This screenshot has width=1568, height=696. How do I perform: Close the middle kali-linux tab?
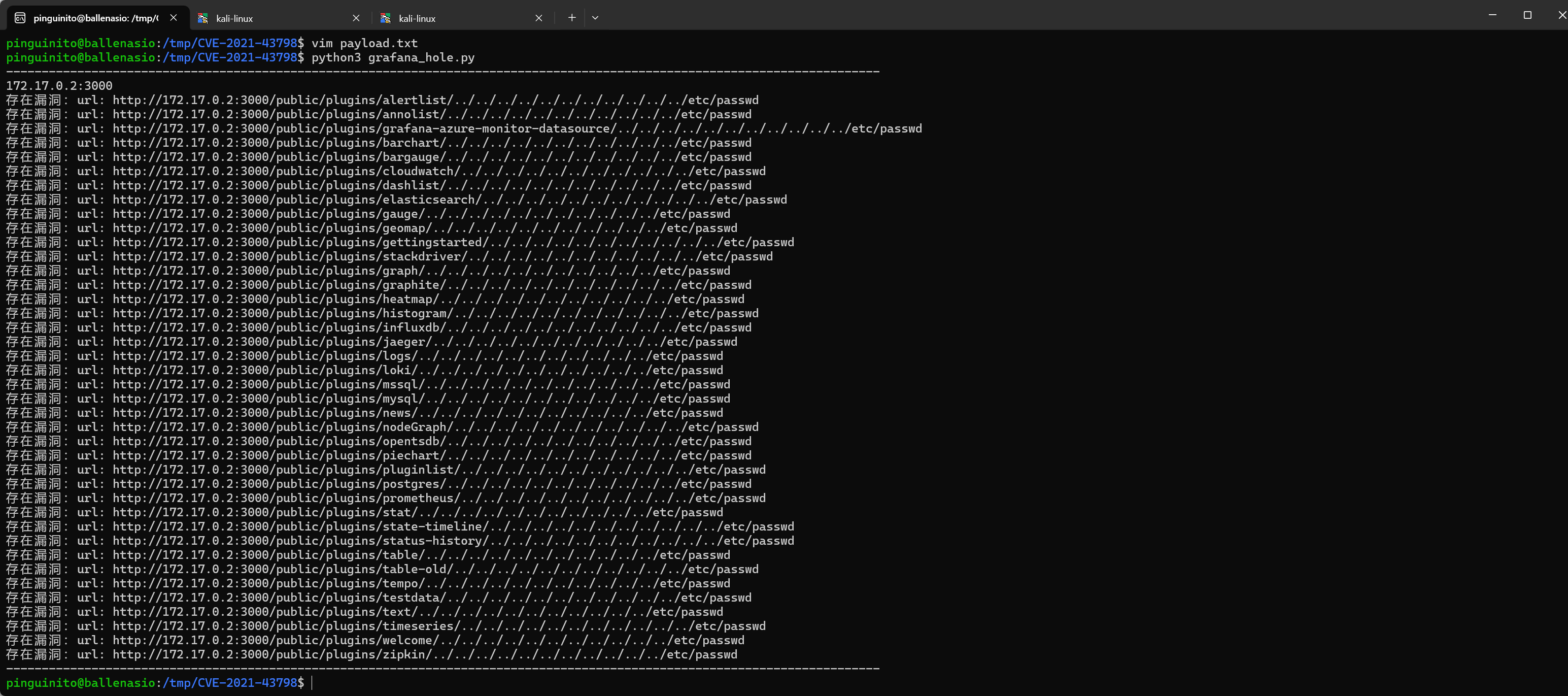(356, 18)
